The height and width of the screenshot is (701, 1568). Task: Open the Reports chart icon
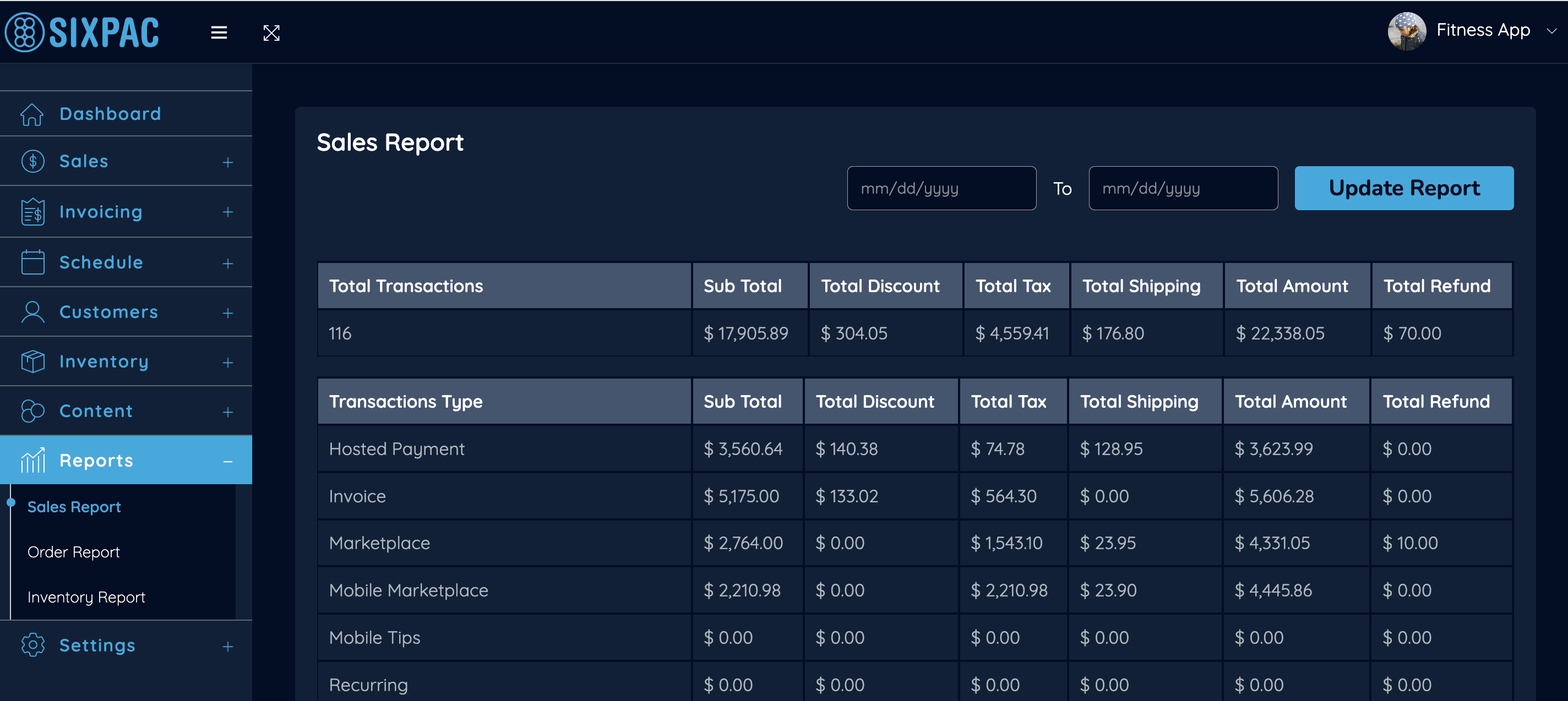[32, 460]
